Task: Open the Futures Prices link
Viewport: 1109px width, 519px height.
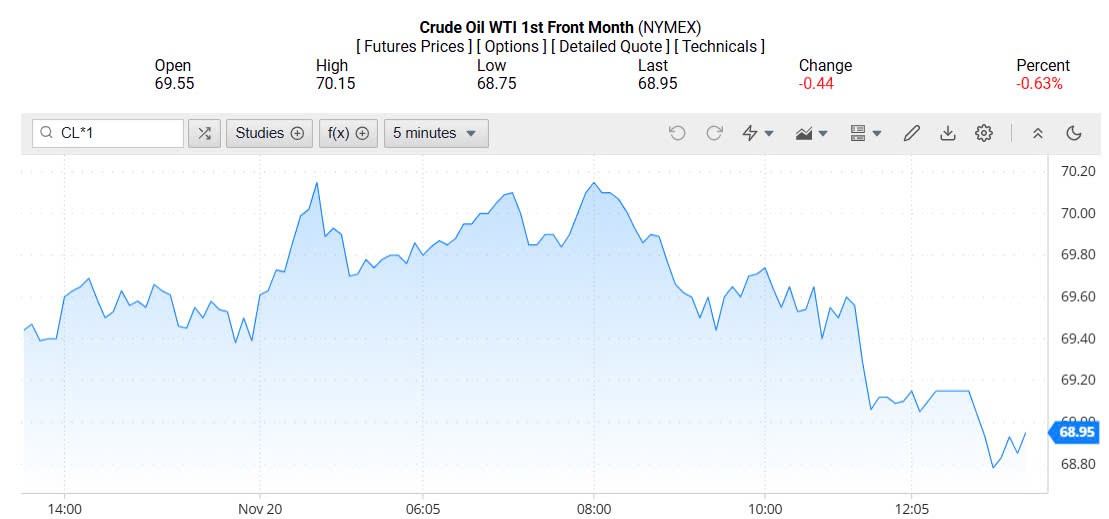Action: (x=414, y=46)
